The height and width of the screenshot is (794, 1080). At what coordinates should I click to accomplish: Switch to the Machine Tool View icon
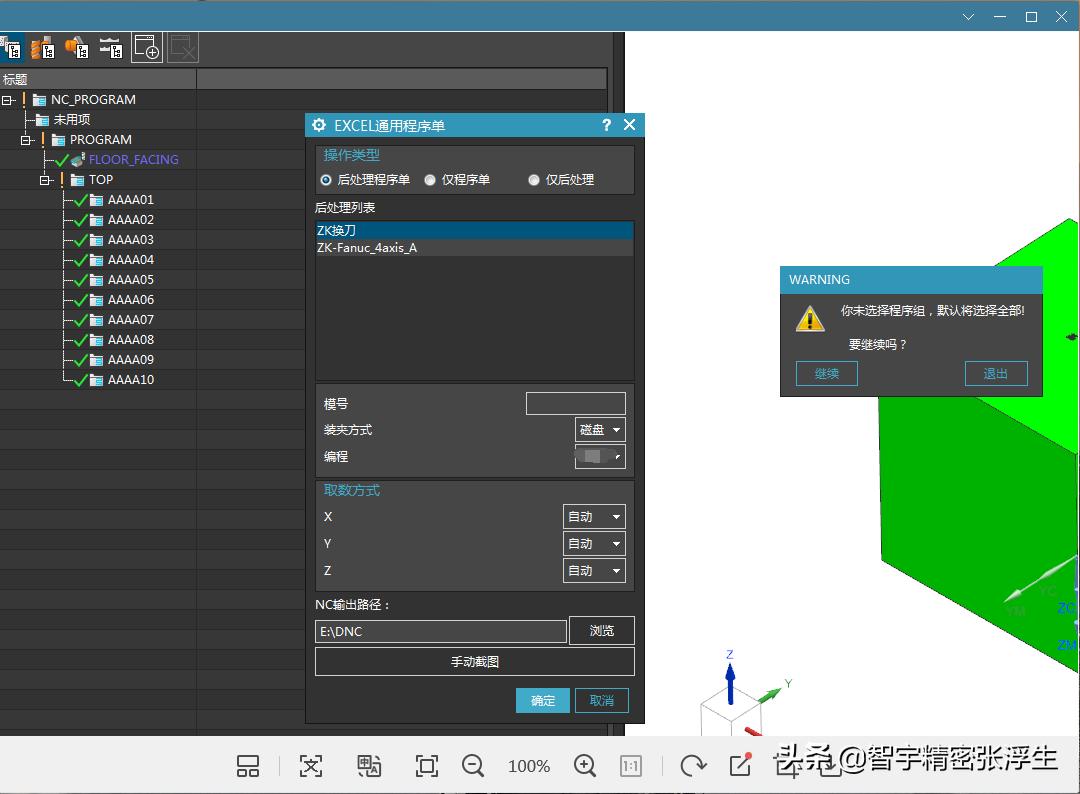tap(42, 47)
